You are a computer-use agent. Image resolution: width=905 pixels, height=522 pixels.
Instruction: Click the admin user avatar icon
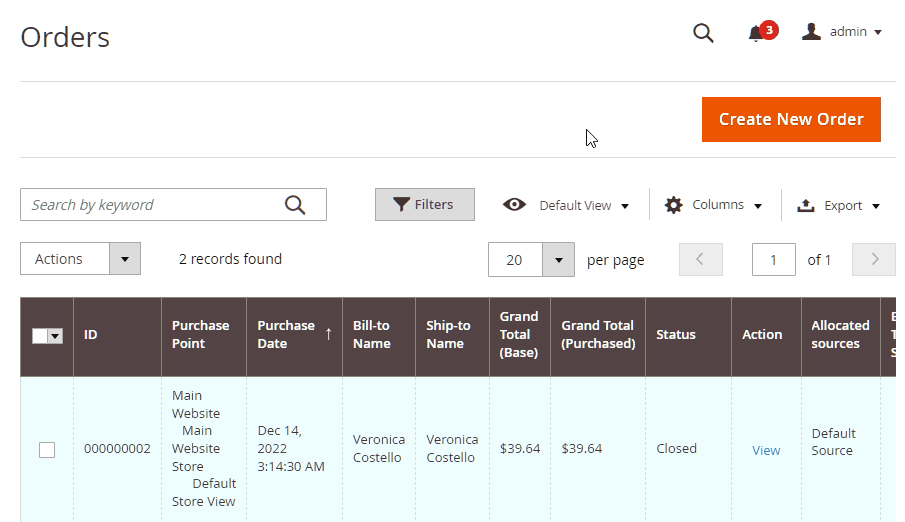click(x=811, y=32)
